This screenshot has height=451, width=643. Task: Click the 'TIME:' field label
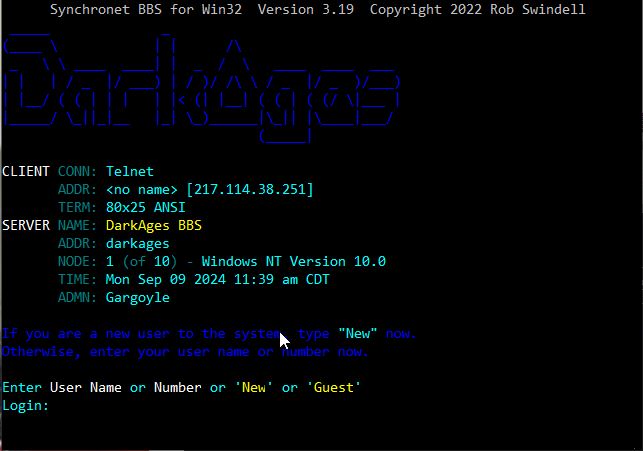click(x=77, y=280)
